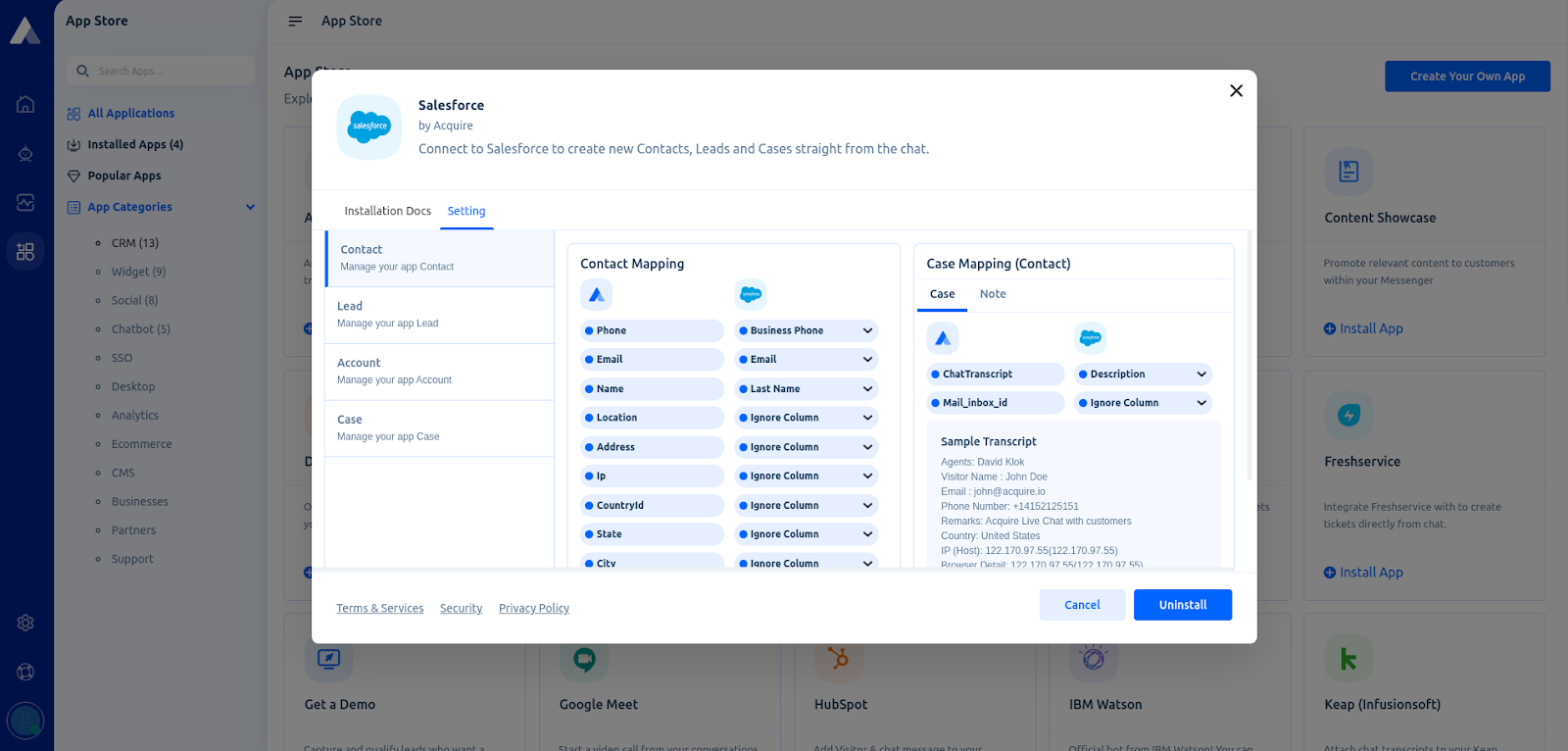Select the Contact settings section
The image size is (1568, 751).
(x=440, y=258)
